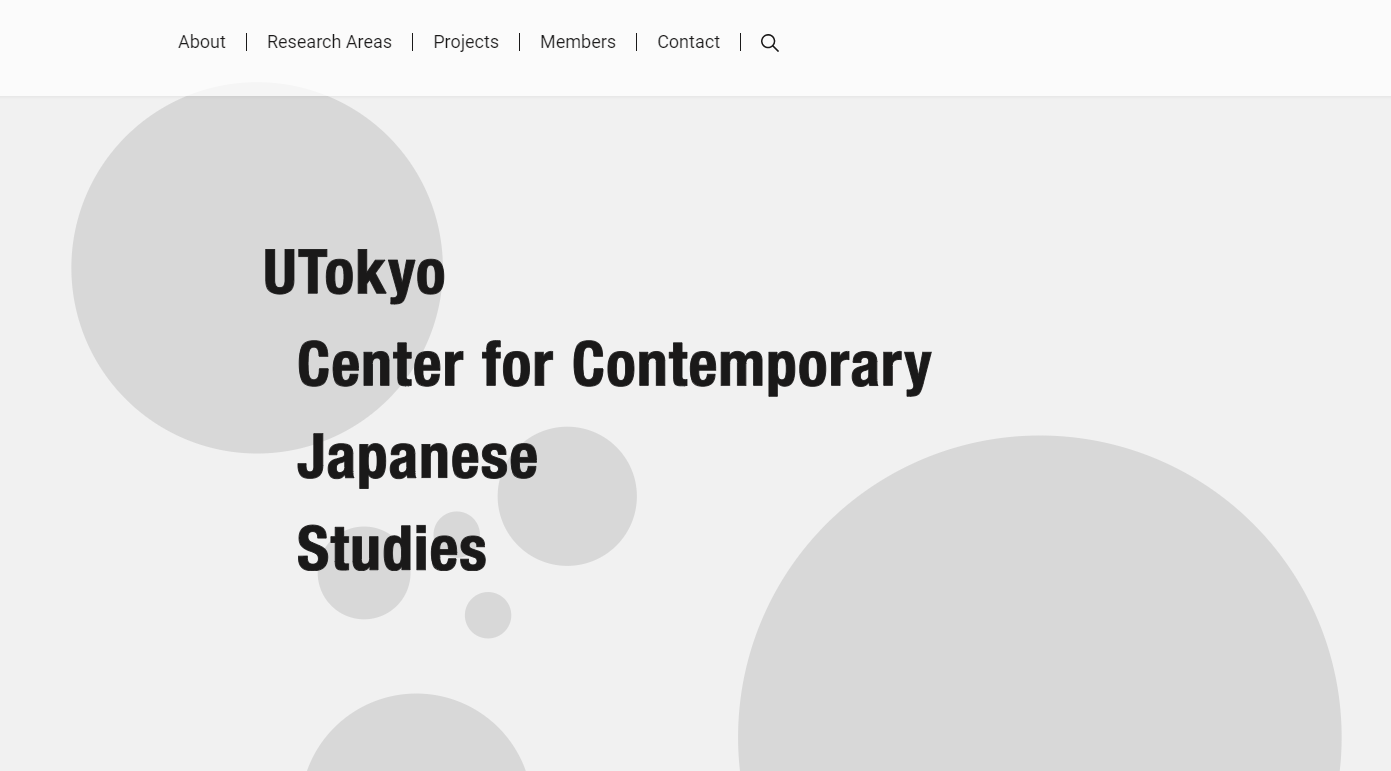Open the About menu item

[x=202, y=42]
